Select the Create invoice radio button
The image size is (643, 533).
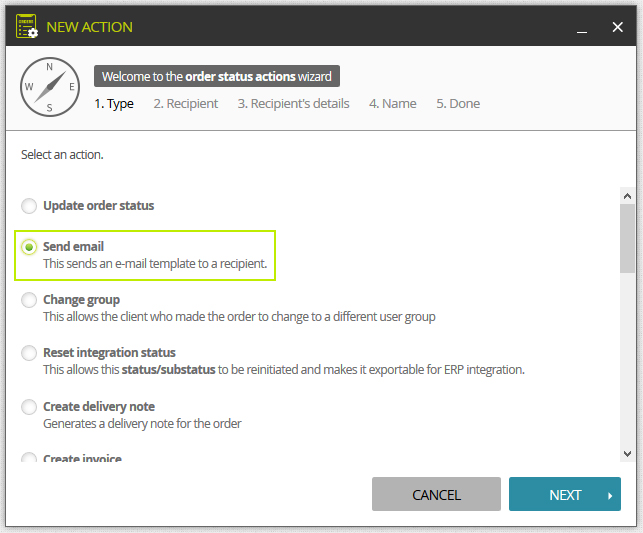(29, 457)
